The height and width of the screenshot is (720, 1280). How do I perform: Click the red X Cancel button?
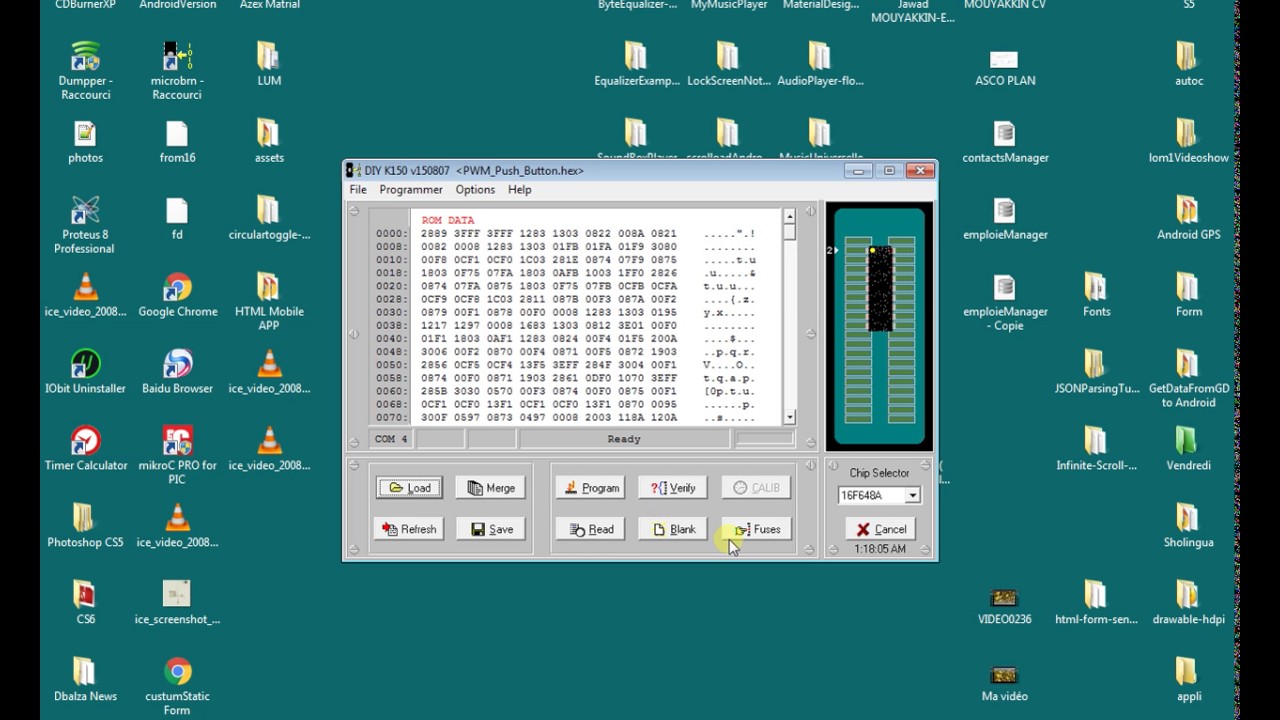click(880, 529)
